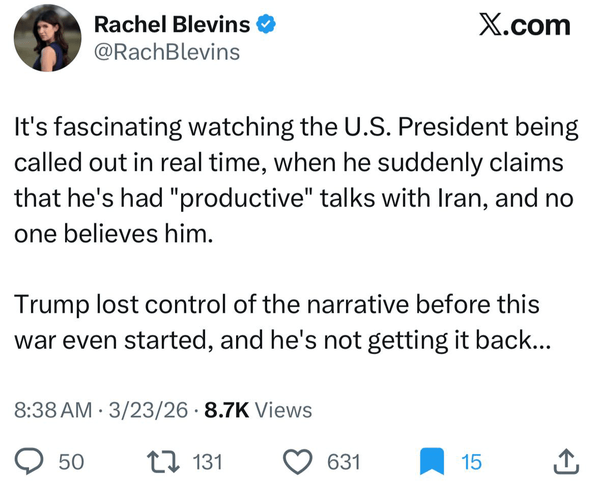Click the 631 likes count
The width and height of the screenshot is (600, 486).
[x=344, y=462]
